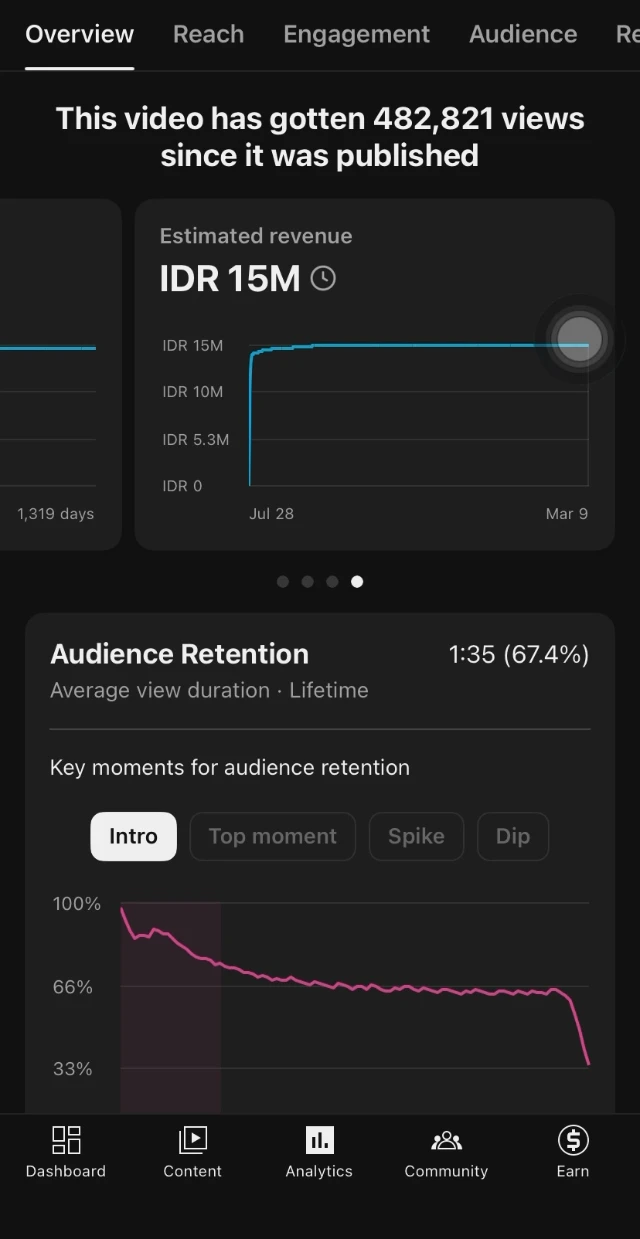The height and width of the screenshot is (1239, 640).
Task: Tap the clock icon beside IDR 15M
Action: coord(323,279)
